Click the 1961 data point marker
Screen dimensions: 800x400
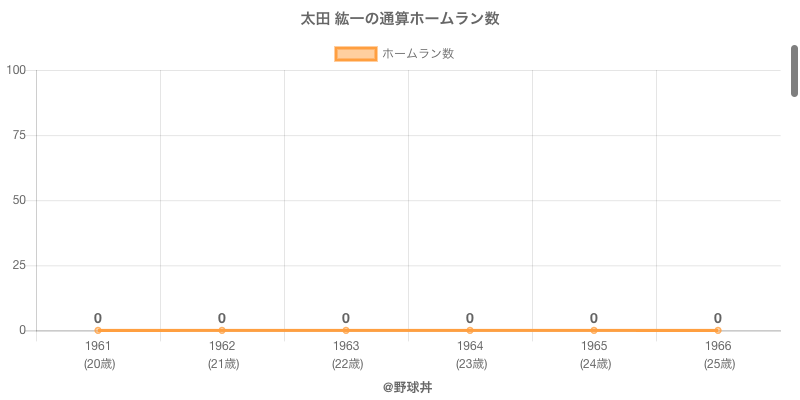pos(98,330)
